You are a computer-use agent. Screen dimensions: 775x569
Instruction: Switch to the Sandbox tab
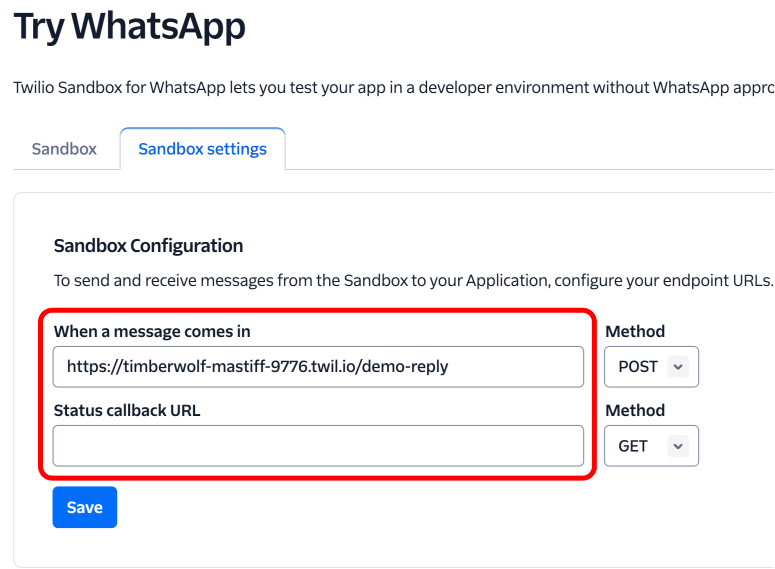click(64, 149)
